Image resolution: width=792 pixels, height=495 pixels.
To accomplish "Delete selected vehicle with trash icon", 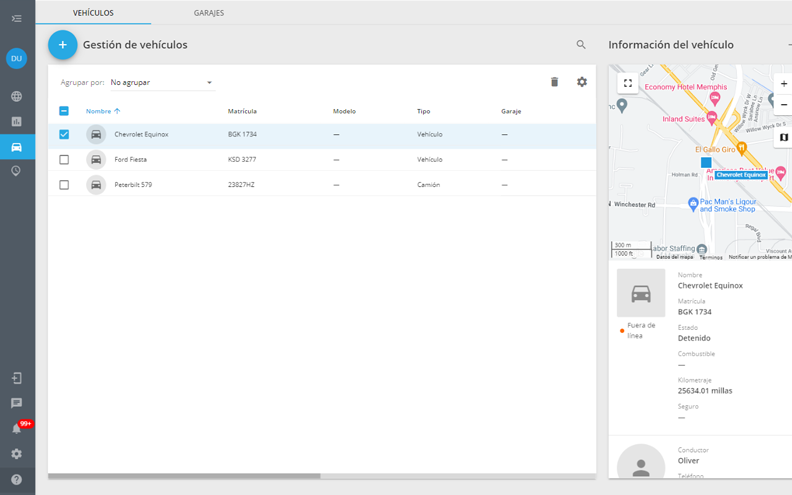I will pos(555,82).
